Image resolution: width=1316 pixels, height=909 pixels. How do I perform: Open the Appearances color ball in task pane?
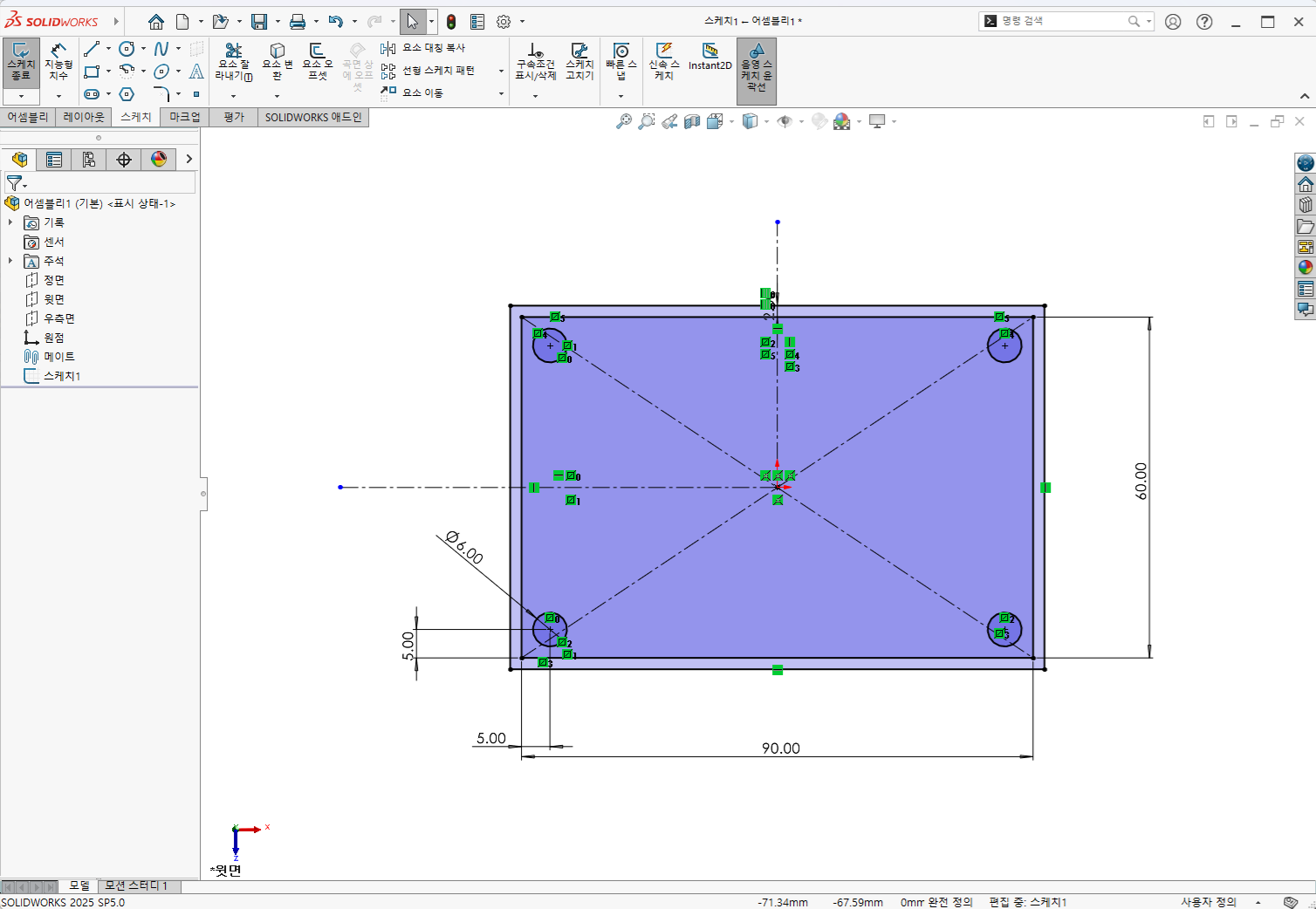(x=1306, y=268)
